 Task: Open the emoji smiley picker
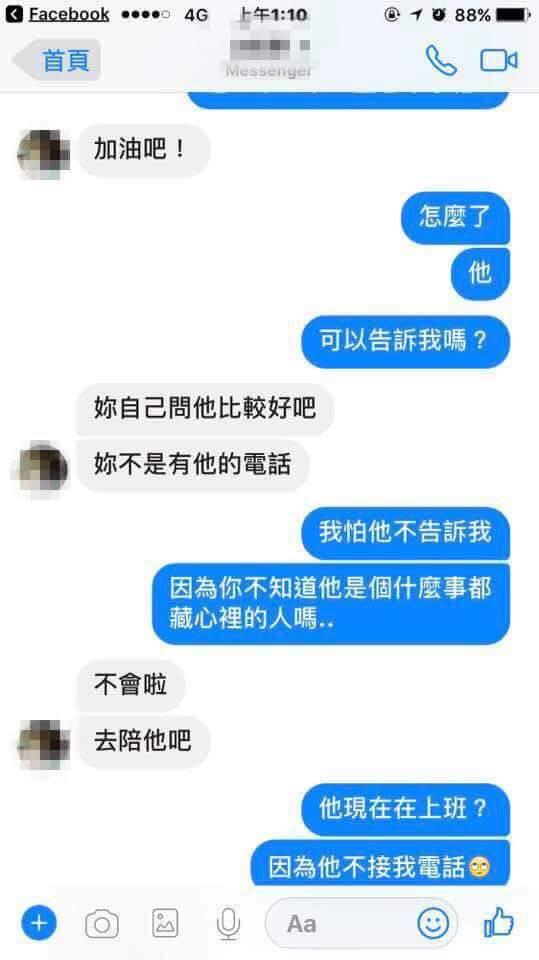click(x=433, y=923)
